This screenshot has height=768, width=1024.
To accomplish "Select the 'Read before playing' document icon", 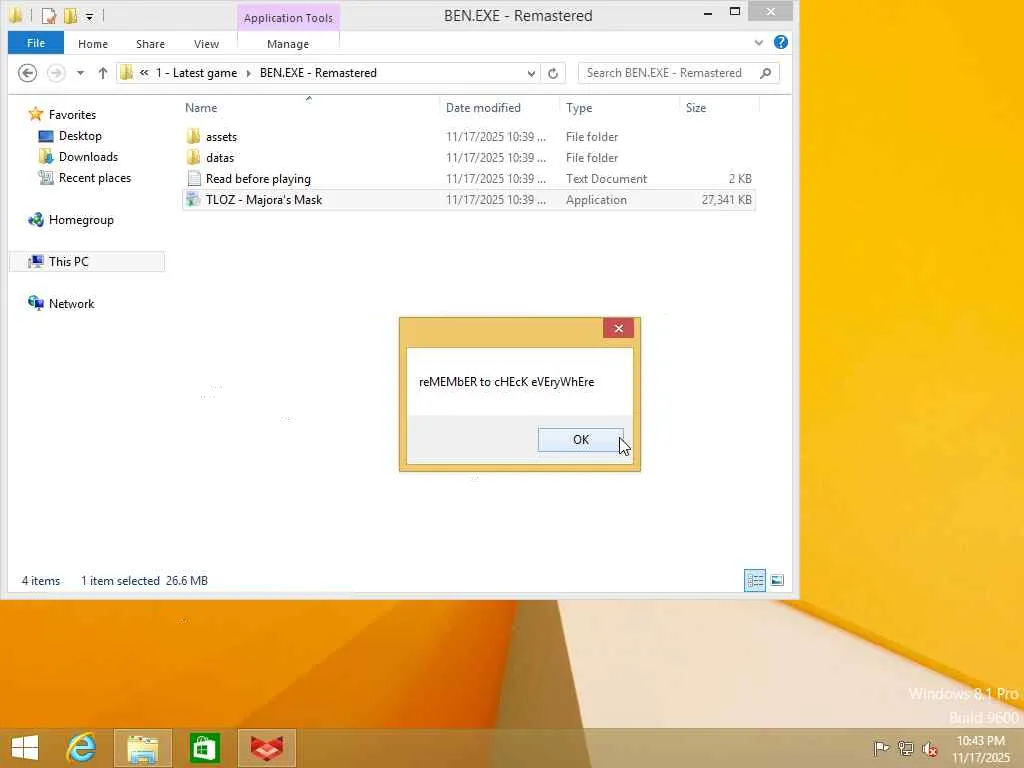I will (x=193, y=178).
